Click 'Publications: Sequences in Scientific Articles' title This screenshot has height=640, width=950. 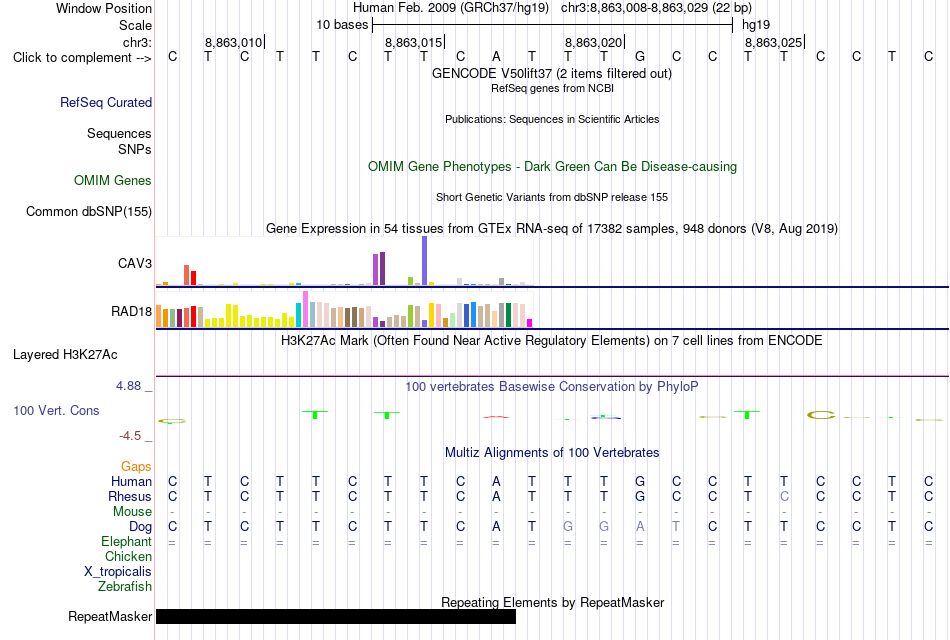[x=552, y=119]
